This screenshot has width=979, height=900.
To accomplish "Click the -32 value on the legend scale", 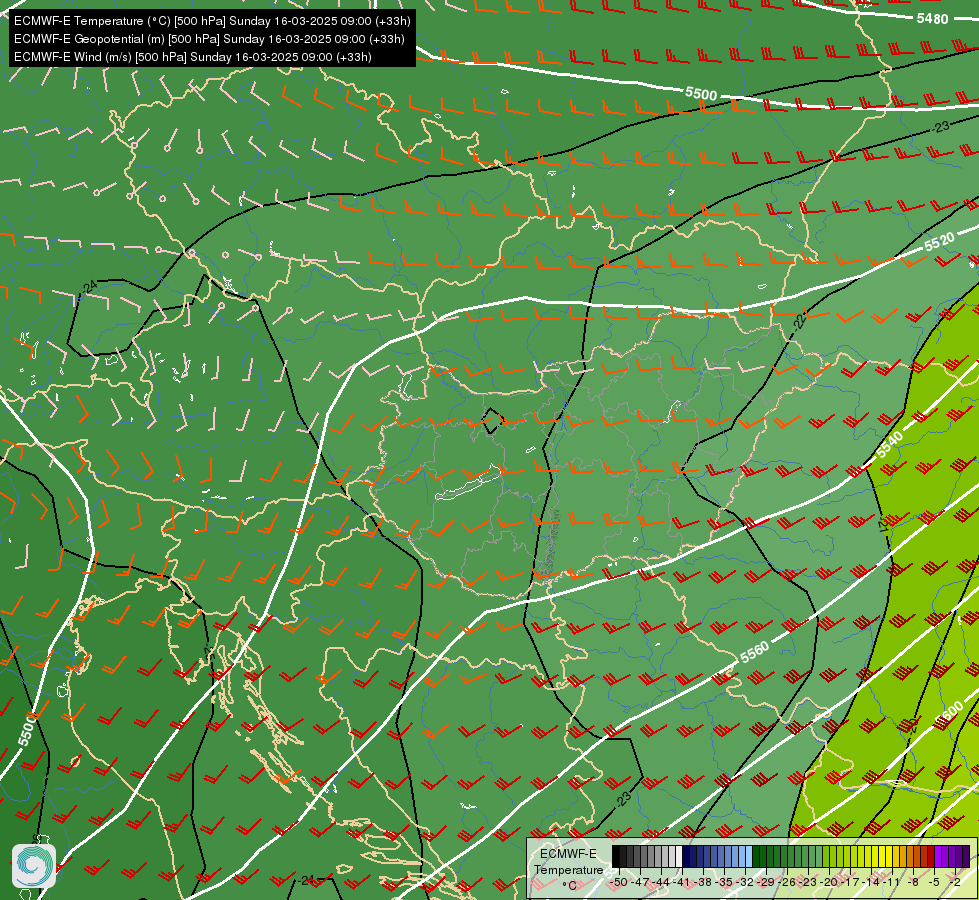I will 745,882.
